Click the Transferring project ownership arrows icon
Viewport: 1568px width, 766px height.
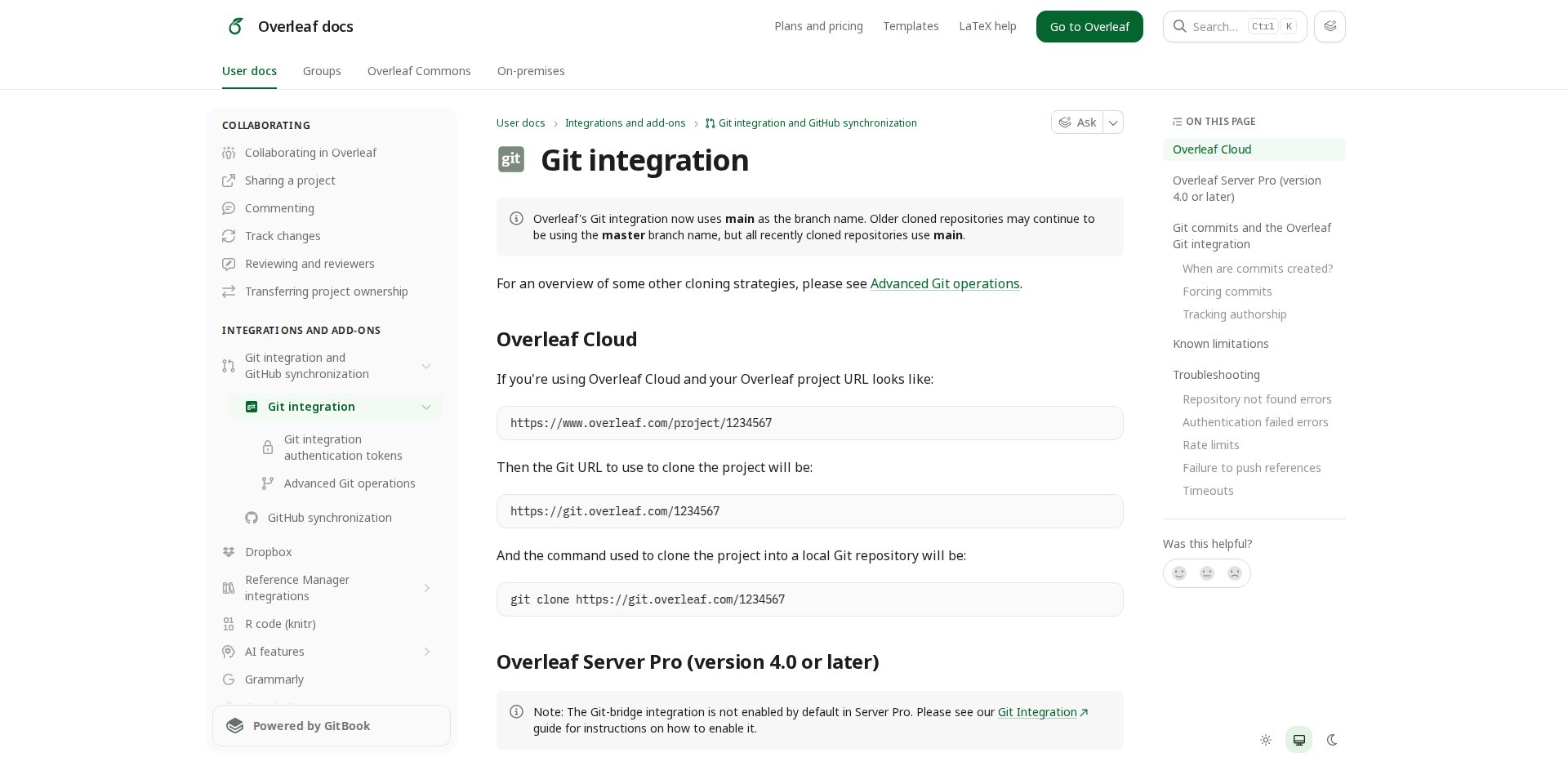(x=229, y=292)
